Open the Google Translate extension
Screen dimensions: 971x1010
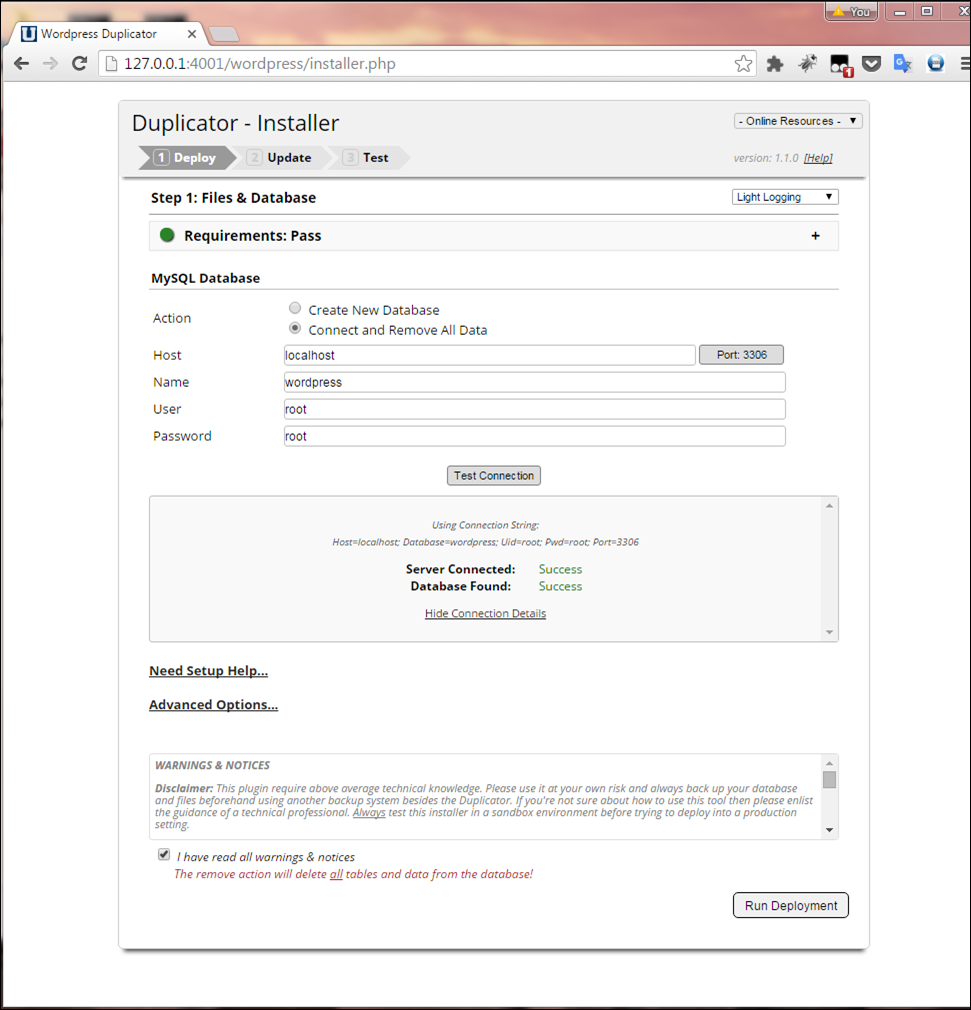tap(903, 63)
